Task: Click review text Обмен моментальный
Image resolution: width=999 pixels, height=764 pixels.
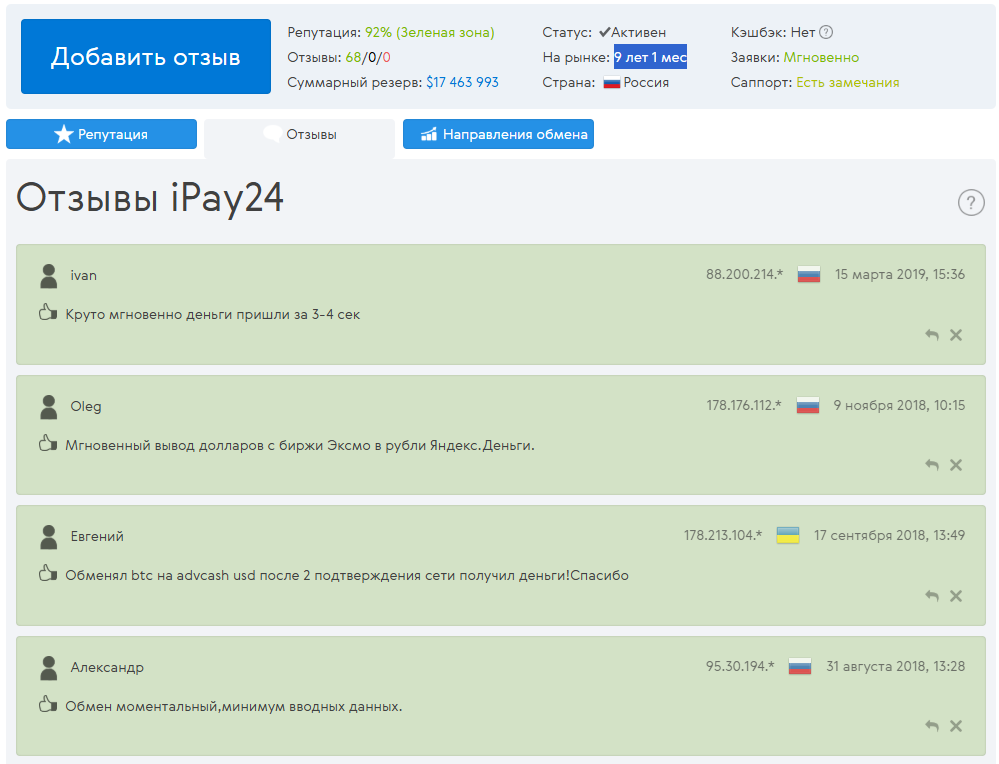Action: point(234,706)
